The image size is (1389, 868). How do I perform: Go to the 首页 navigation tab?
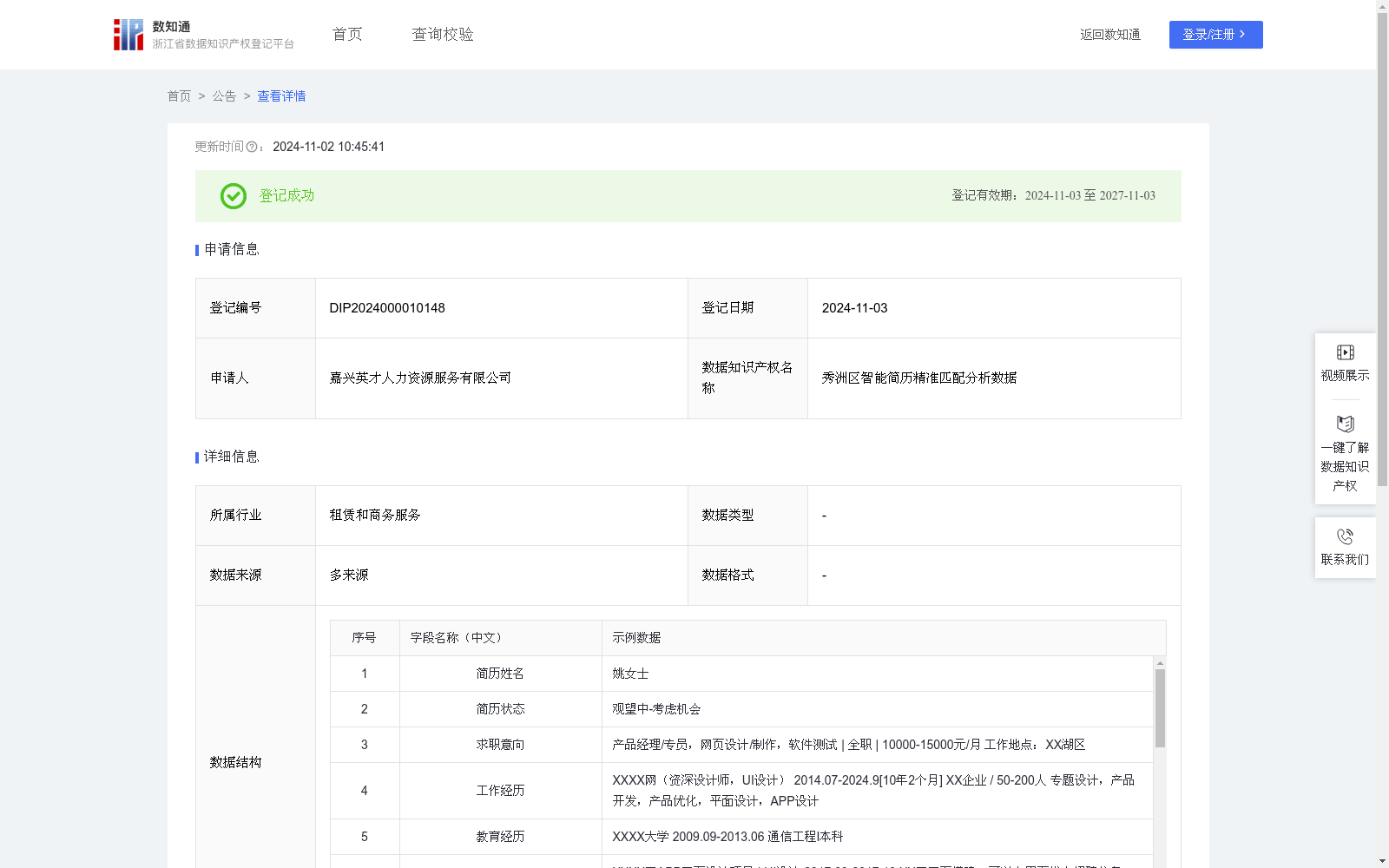(347, 35)
